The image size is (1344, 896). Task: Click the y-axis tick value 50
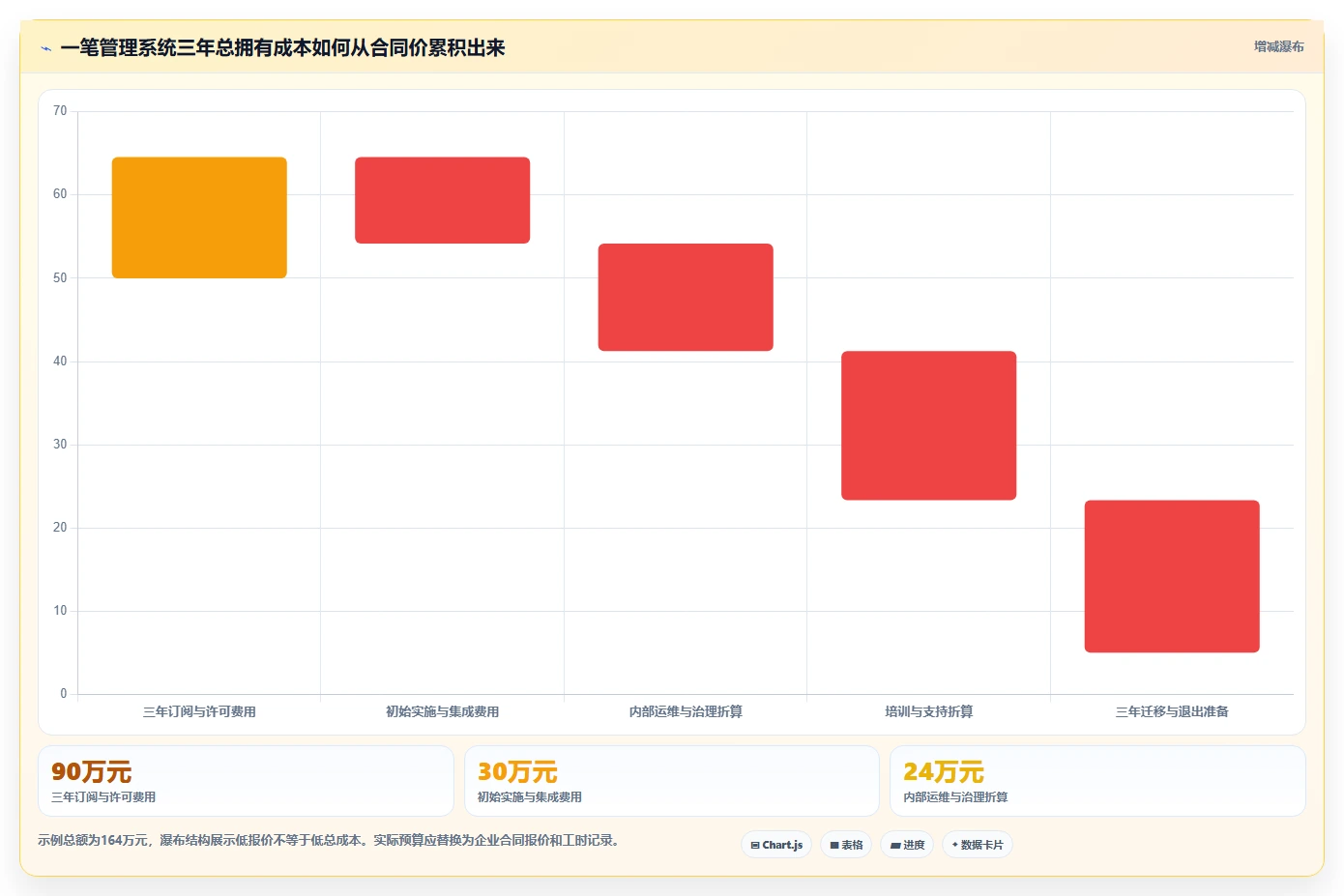[60, 278]
